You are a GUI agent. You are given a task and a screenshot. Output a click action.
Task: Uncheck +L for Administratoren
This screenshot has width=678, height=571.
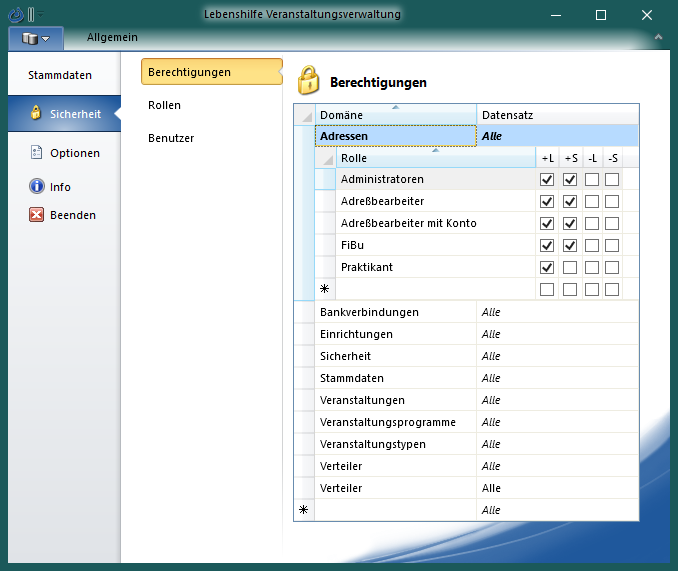(x=547, y=179)
